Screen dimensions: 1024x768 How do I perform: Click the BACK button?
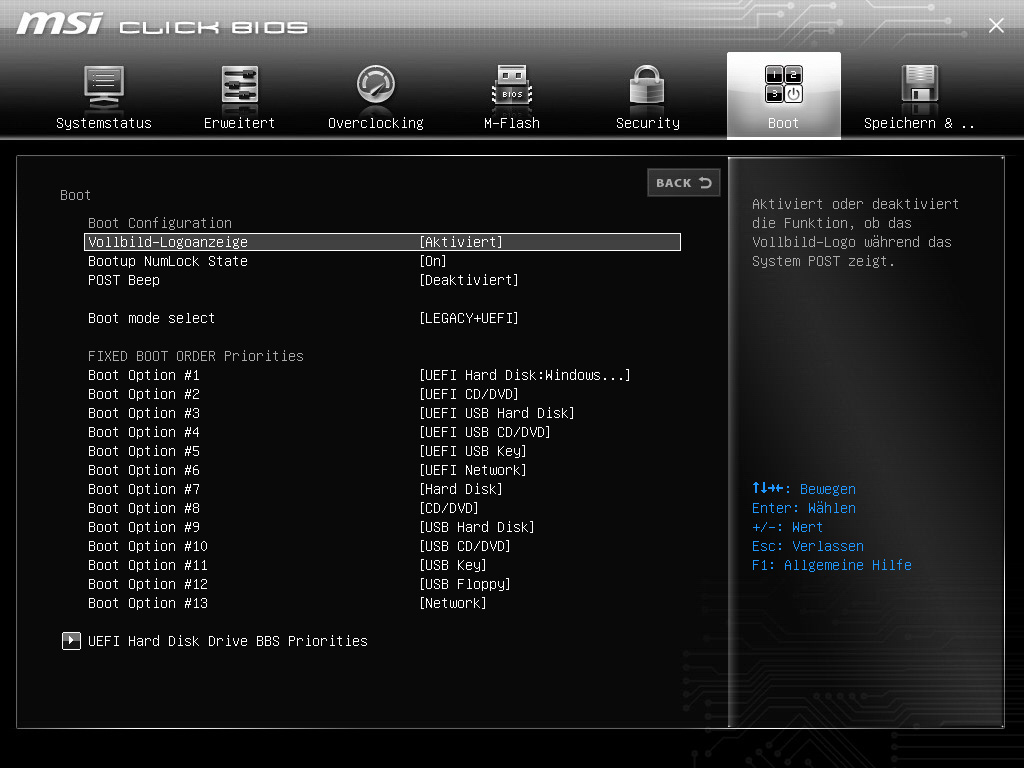(684, 183)
